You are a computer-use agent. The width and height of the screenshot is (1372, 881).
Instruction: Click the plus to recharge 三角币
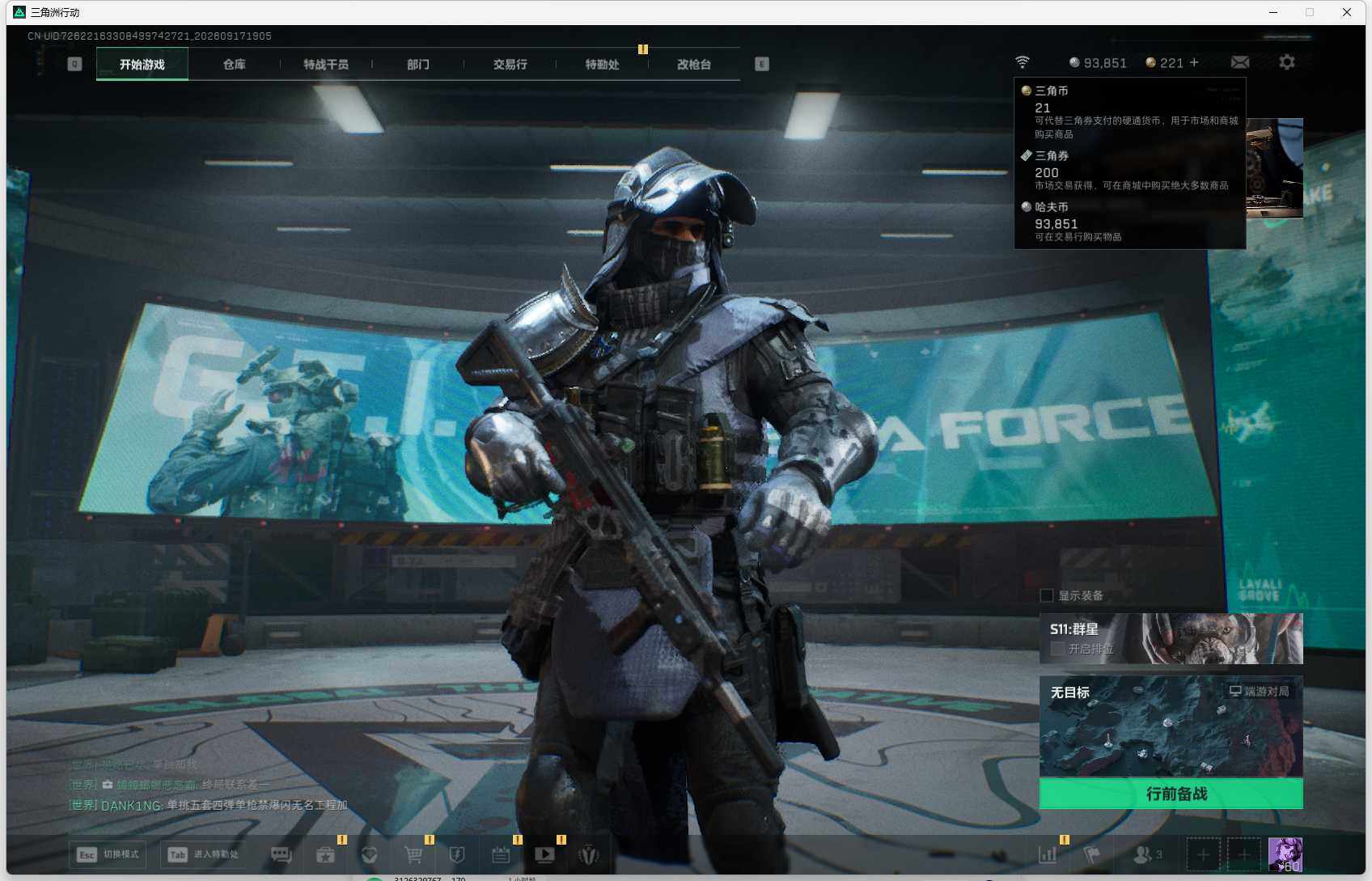pos(1194,62)
